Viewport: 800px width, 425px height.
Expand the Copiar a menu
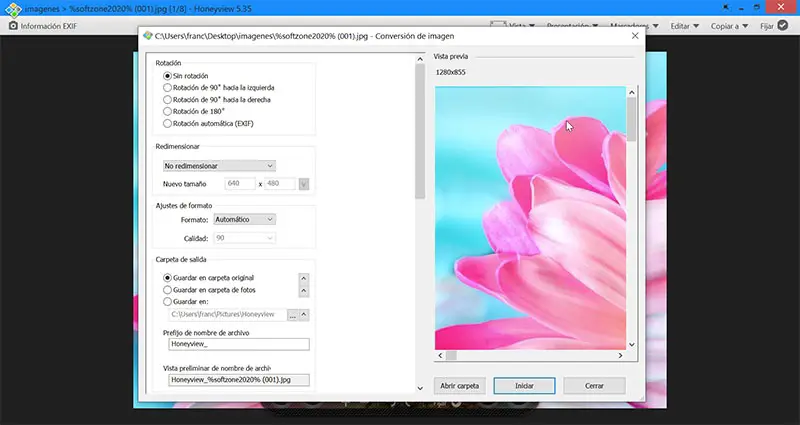coord(729,26)
